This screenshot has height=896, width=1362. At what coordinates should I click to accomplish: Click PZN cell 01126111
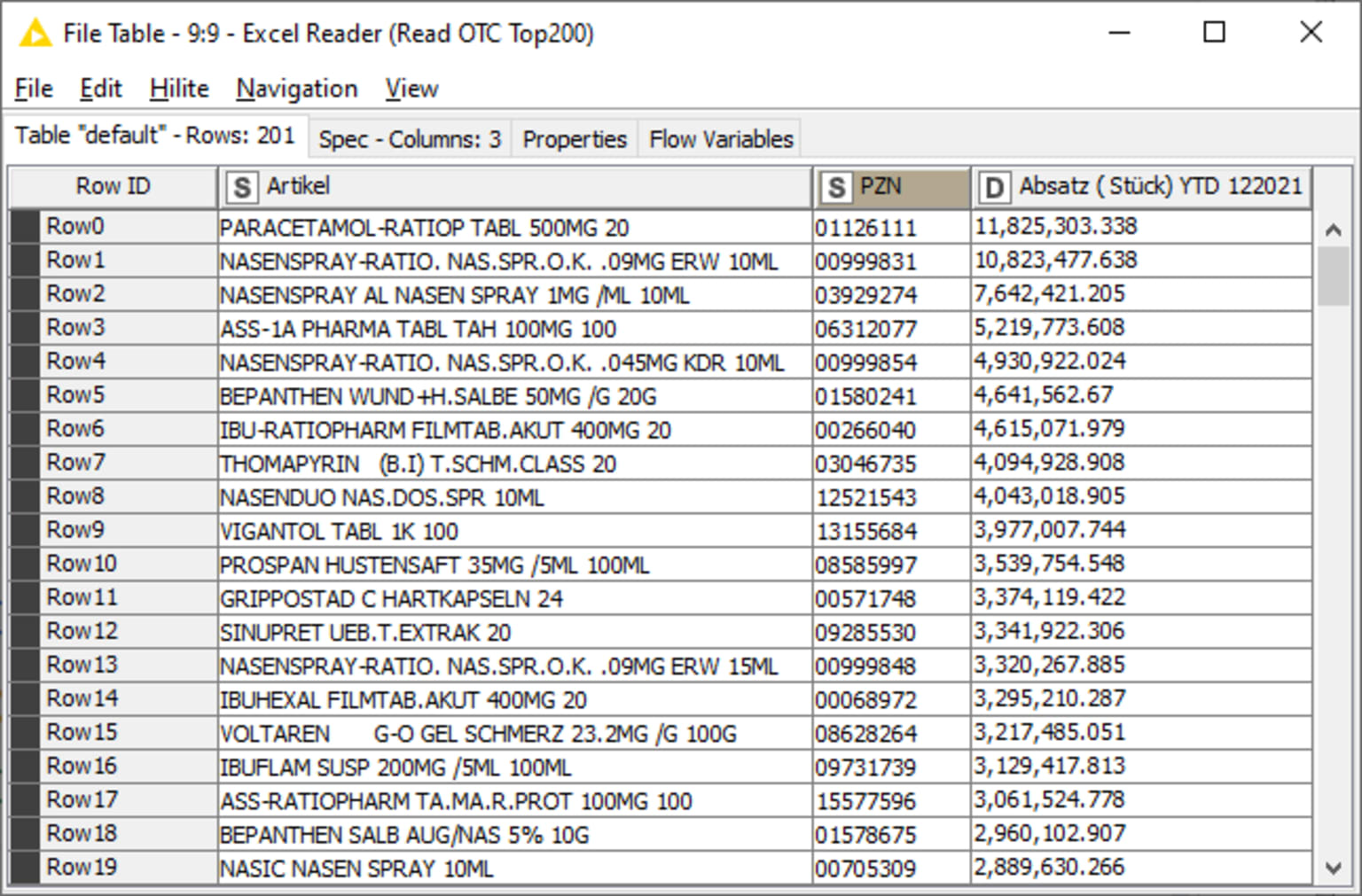[891, 227]
